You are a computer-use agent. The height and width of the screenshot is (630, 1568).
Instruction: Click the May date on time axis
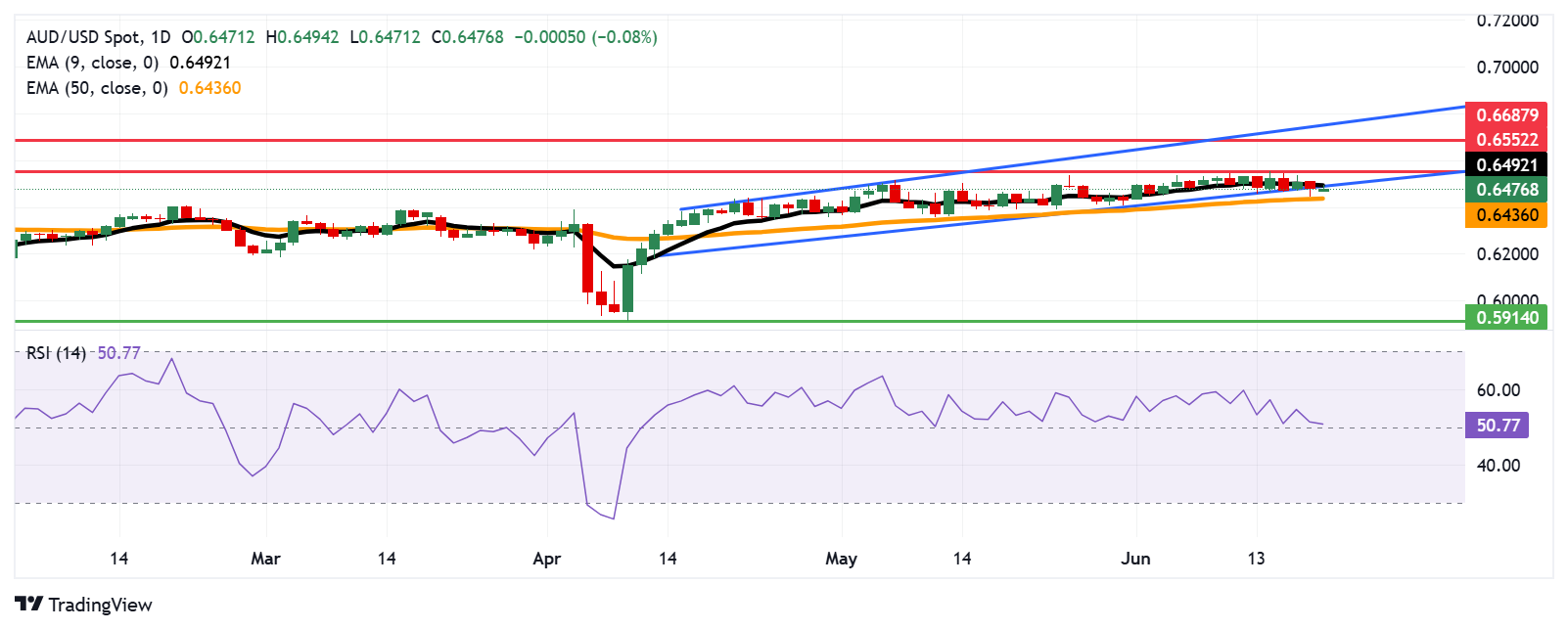841,559
